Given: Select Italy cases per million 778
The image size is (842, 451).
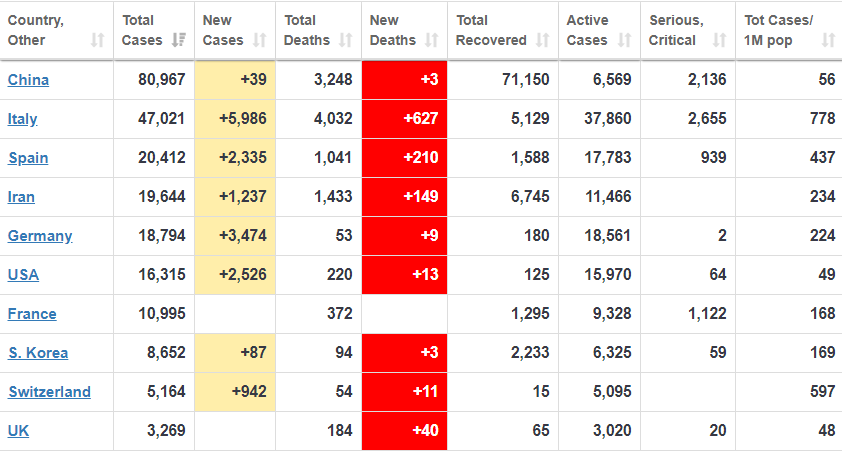Looking at the screenshot, I should (823, 119).
